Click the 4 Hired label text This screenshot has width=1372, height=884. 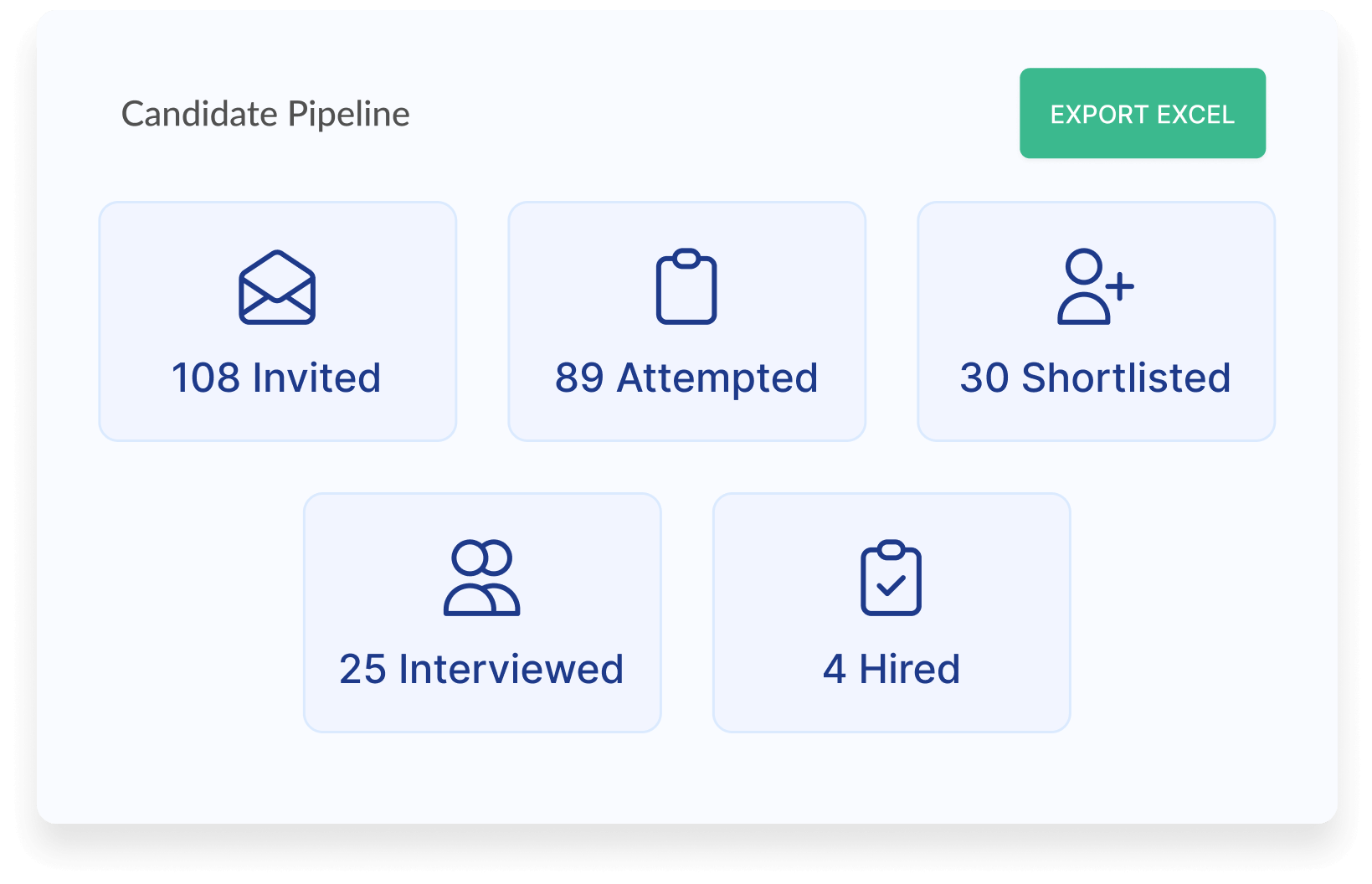click(x=891, y=667)
